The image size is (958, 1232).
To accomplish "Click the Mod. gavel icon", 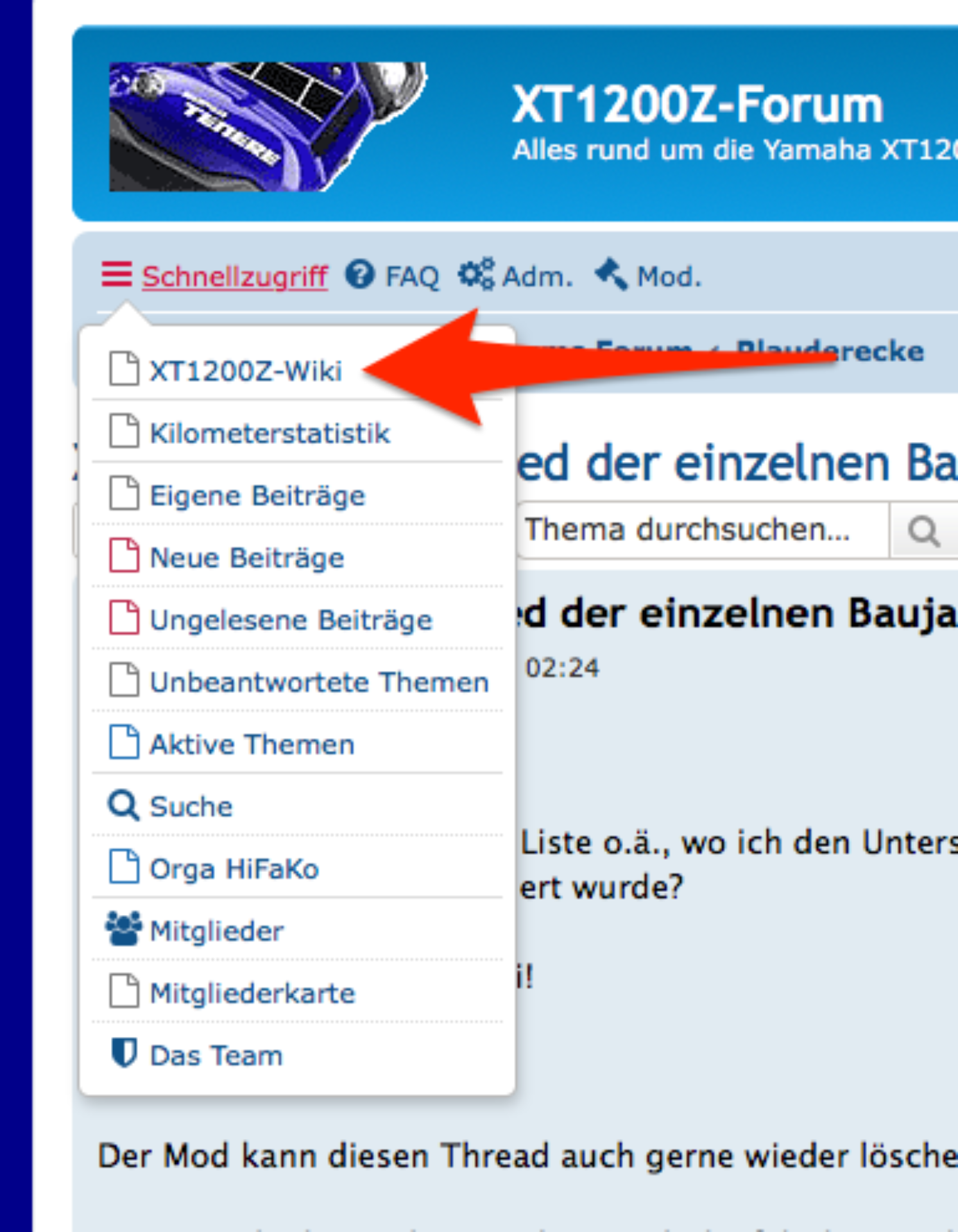I will pyautogui.click(x=612, y=275).
